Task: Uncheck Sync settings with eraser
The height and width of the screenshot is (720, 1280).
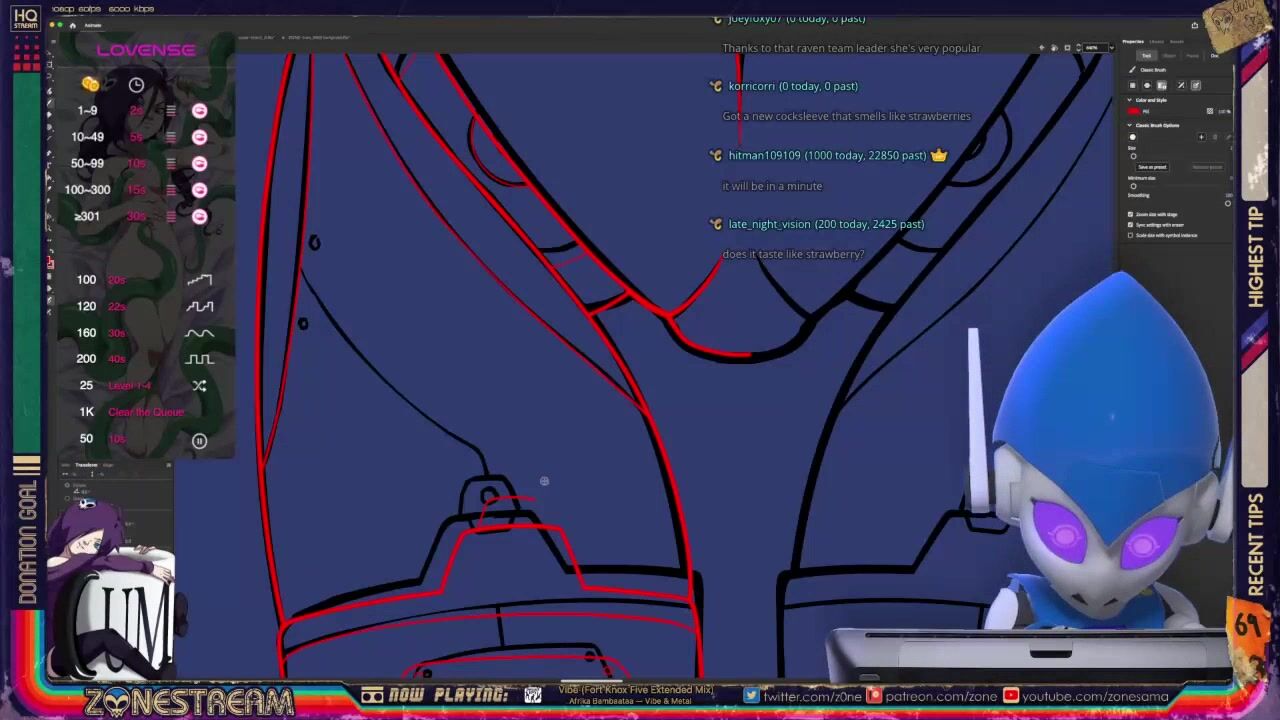Action: coord(1131,225)
